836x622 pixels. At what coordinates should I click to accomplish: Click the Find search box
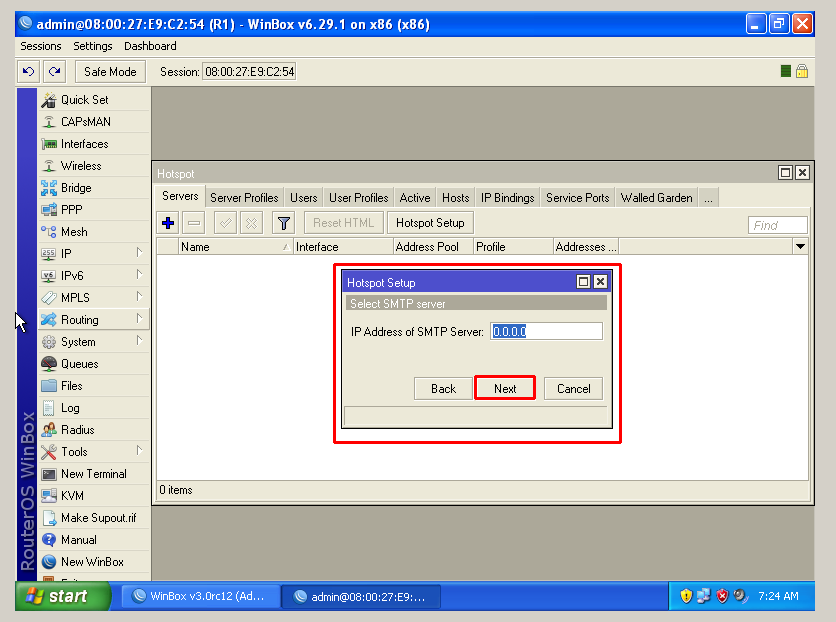click(x=778, y=225)
